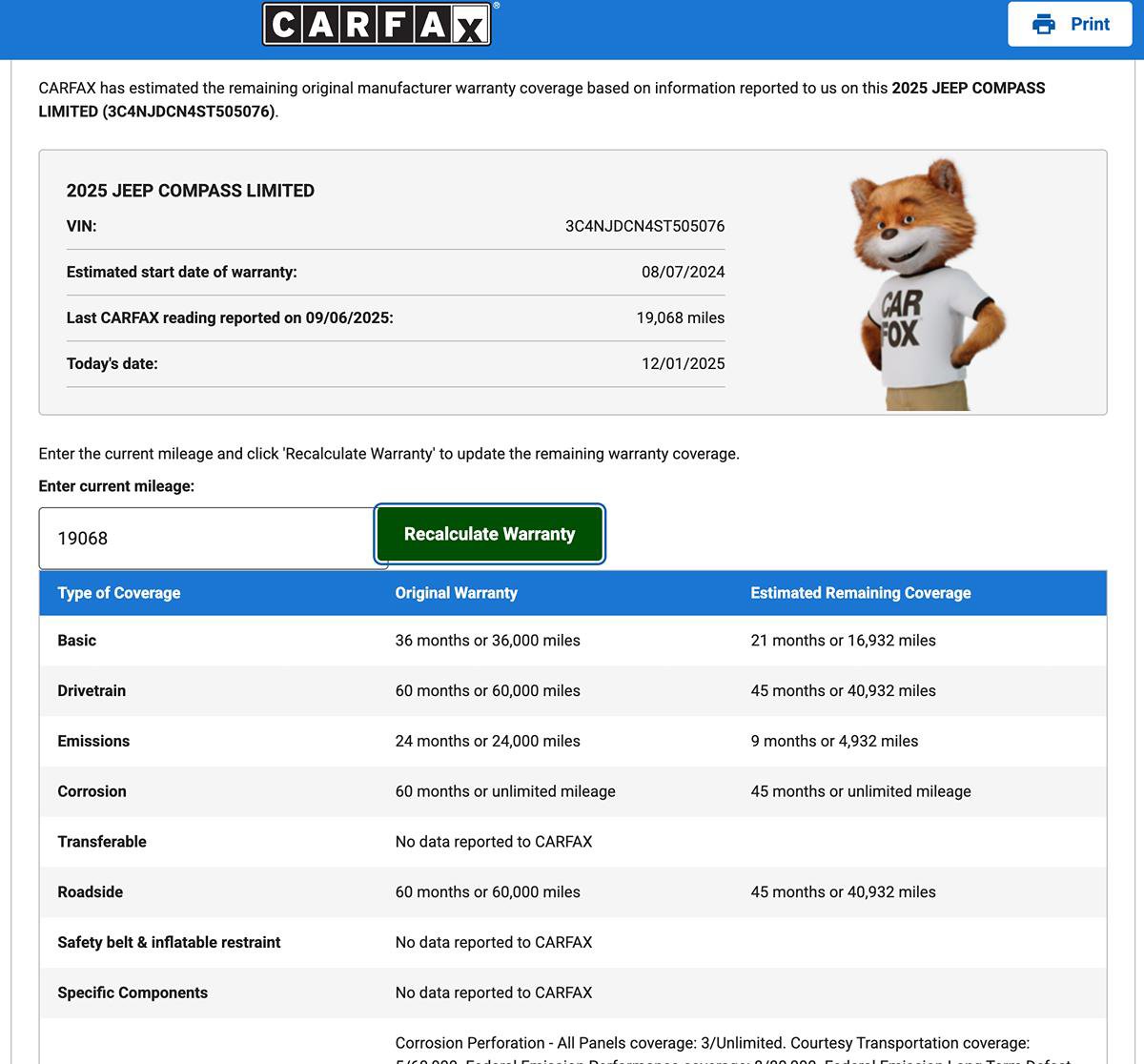Select the Emissions coverage row label
This screenshot has height=1064, width=1144.
[x=93, y=742]
